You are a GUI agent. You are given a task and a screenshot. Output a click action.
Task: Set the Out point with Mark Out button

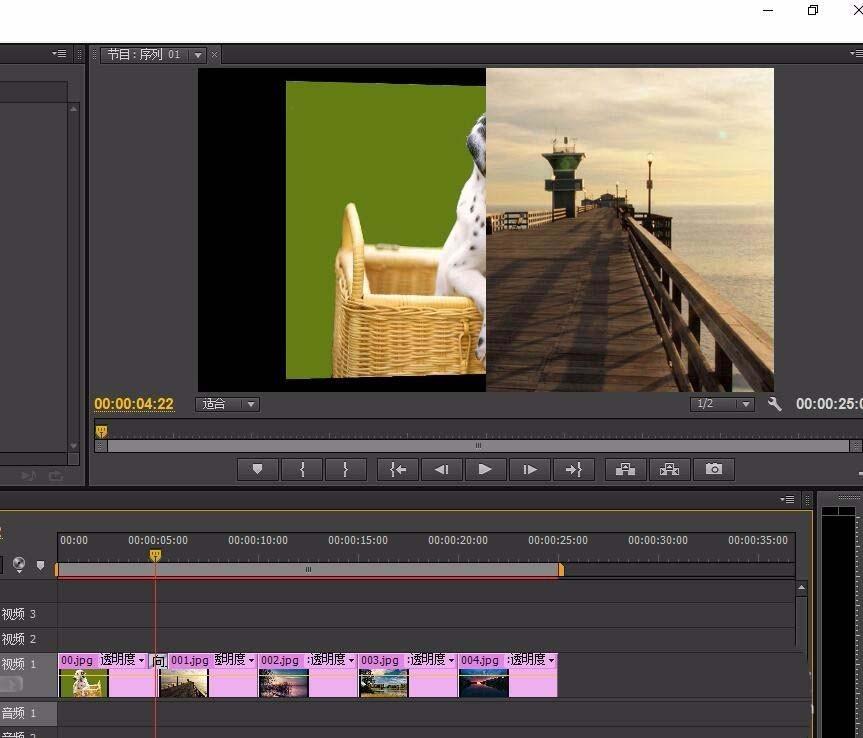coord(345,469)
